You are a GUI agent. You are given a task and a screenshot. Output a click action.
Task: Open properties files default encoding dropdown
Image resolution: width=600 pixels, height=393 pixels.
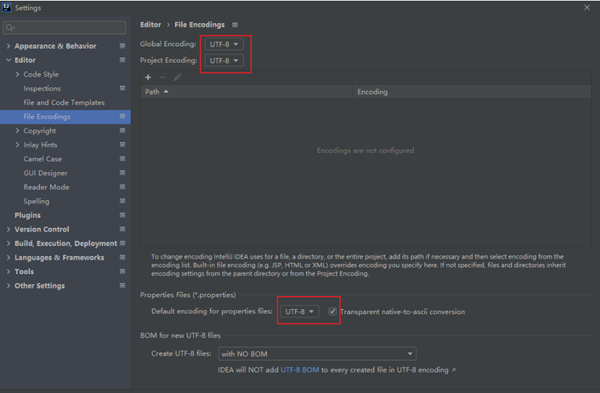(x=300, y=311)
